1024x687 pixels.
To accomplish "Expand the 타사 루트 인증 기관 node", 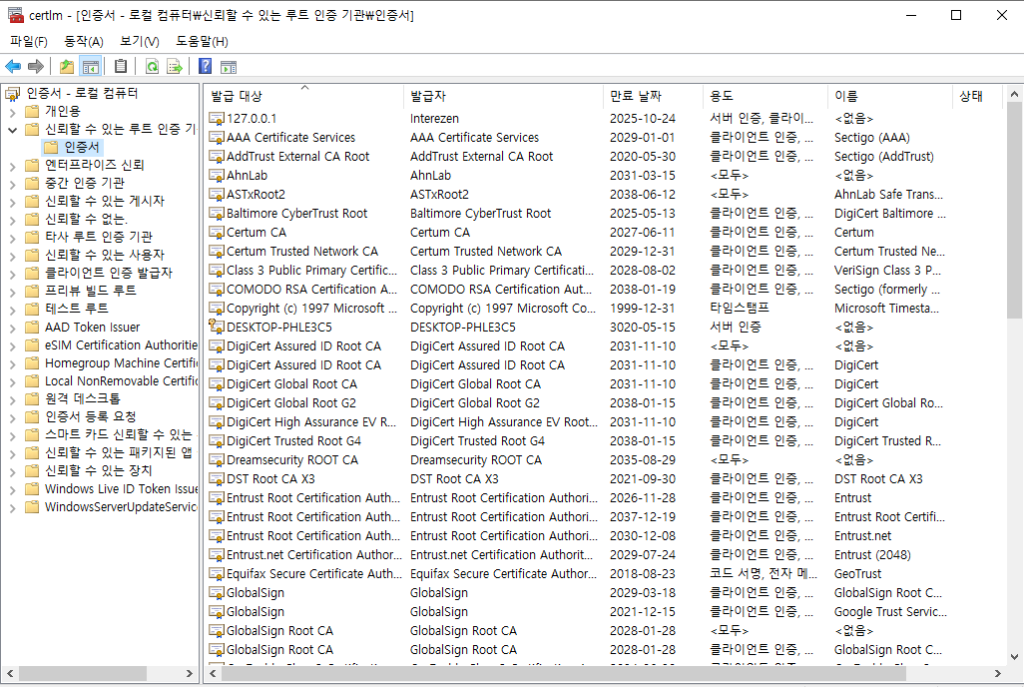I will tap(12, 238).
